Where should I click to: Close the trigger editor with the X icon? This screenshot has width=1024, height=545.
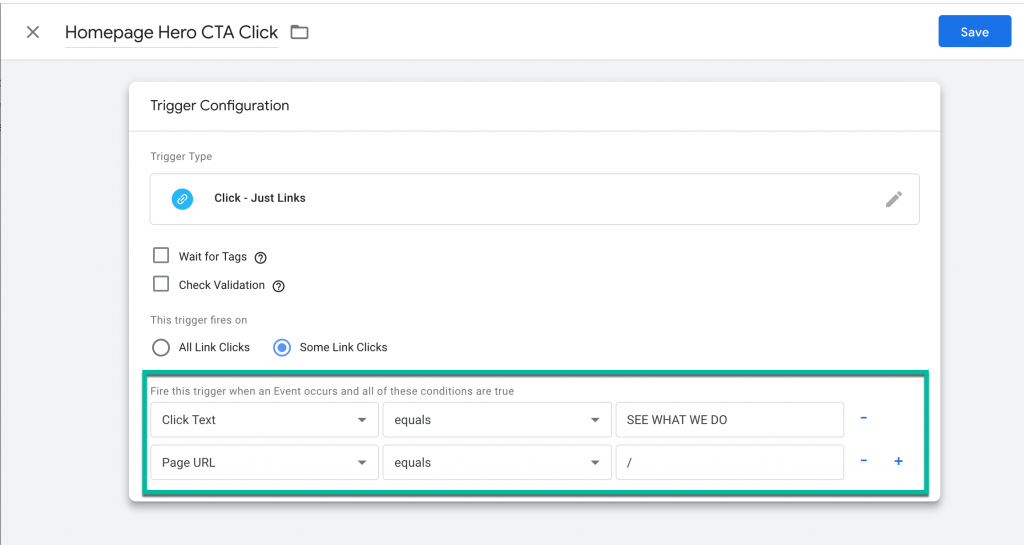tap(33, 32)
